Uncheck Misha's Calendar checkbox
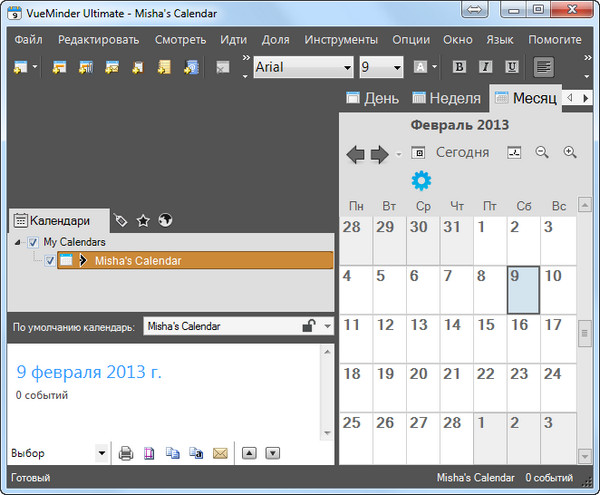The image size is (600, 495). click(50, 260)
